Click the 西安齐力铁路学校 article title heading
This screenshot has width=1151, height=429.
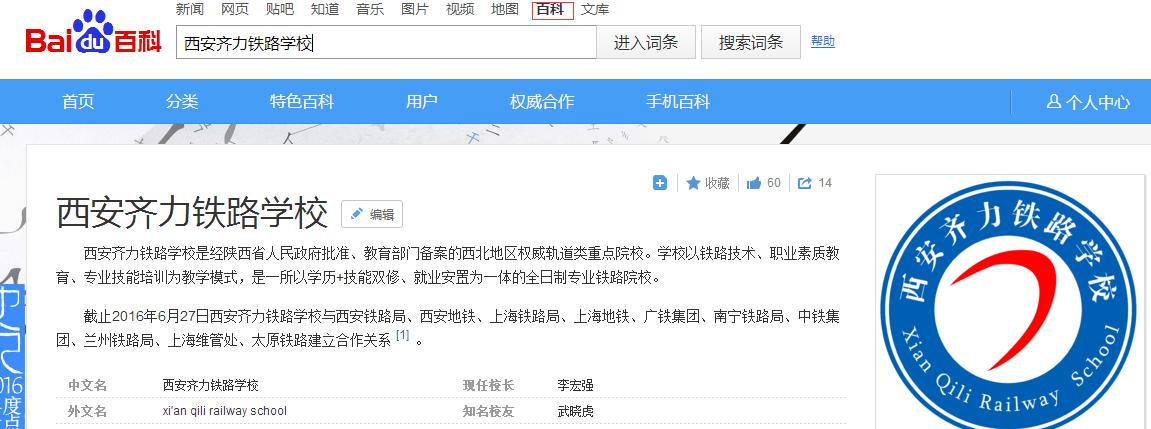192,214
